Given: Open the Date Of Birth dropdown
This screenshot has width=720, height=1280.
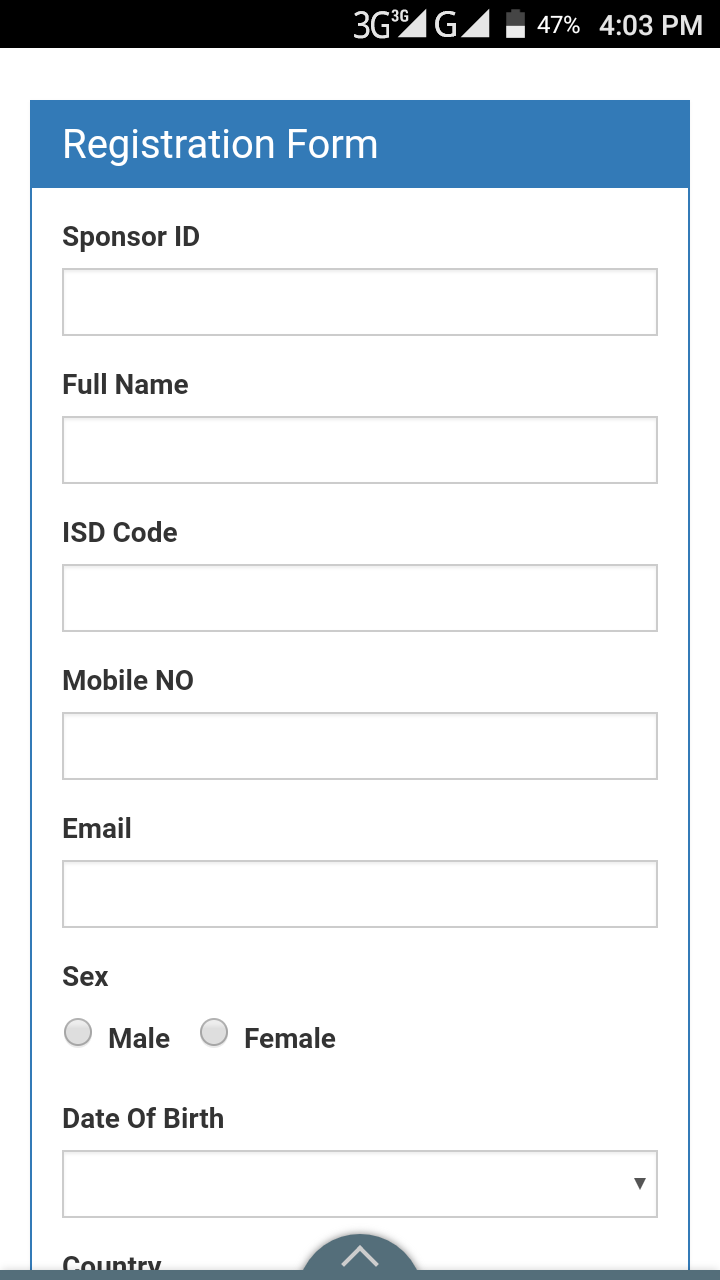Looking at the screenshot, I should [360, 1184].
